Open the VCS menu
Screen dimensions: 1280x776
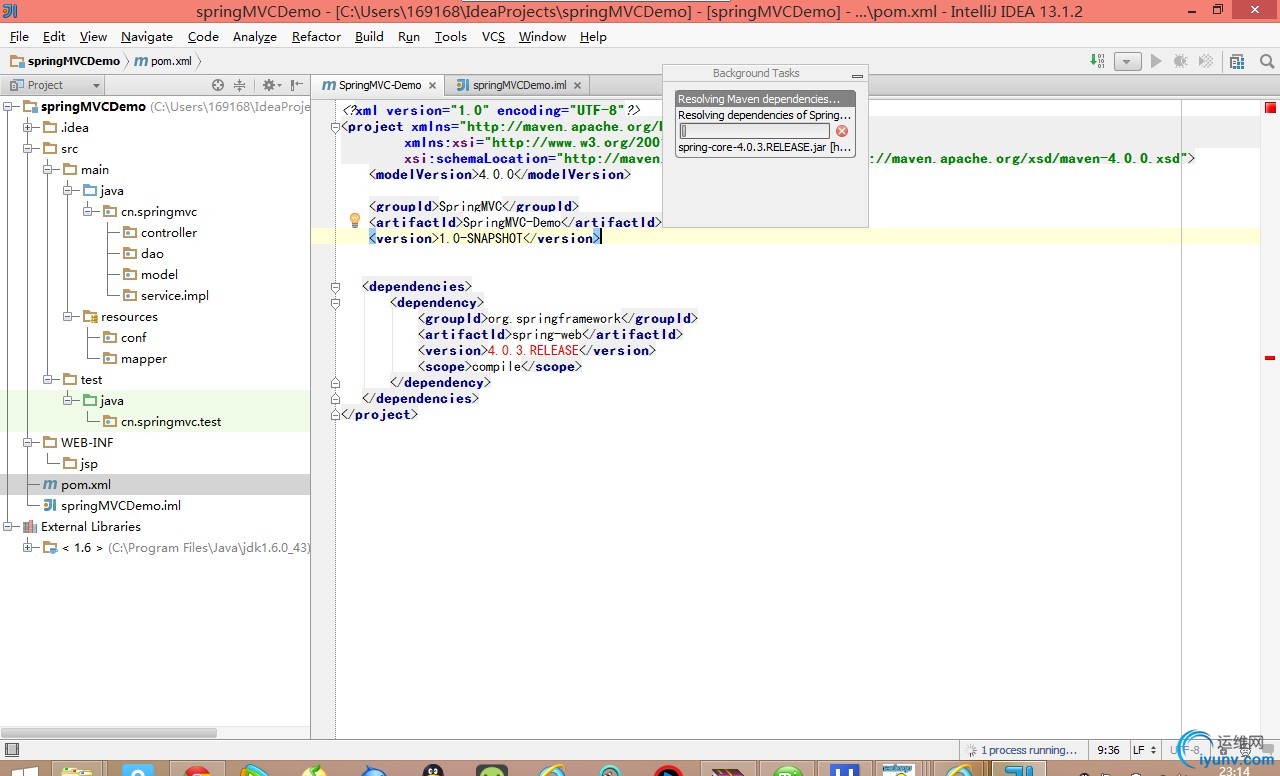[x=493, y=36]
